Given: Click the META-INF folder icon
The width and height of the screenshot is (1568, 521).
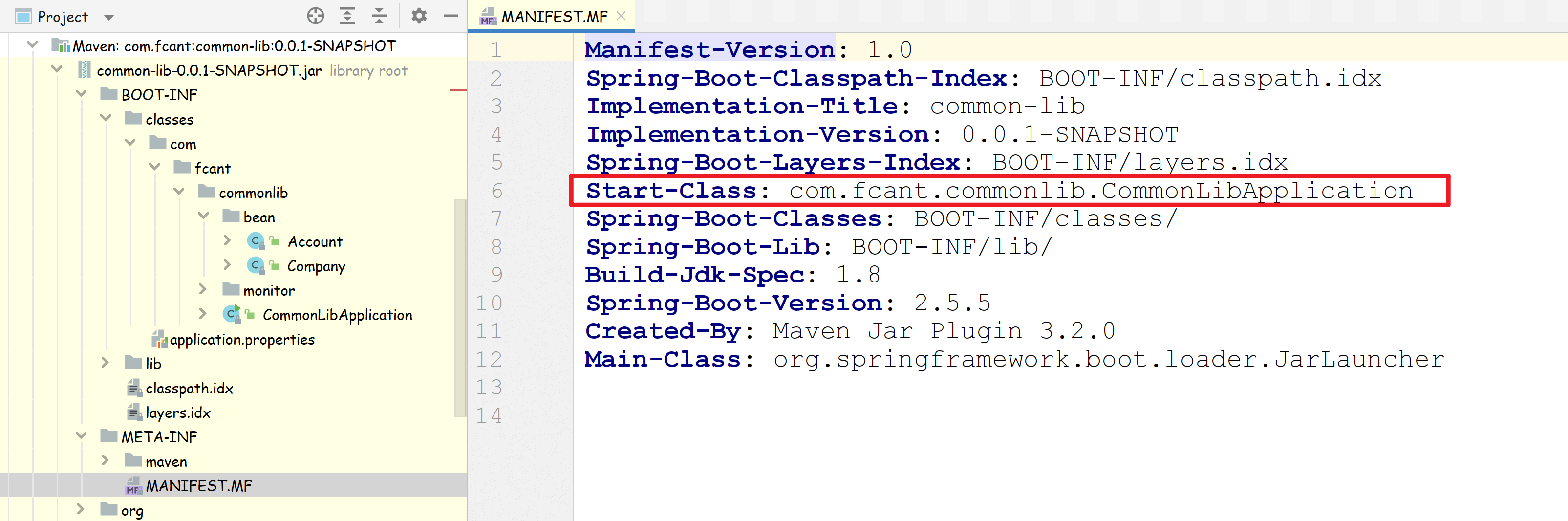Looking at the screenshot, I should (109, 435).
